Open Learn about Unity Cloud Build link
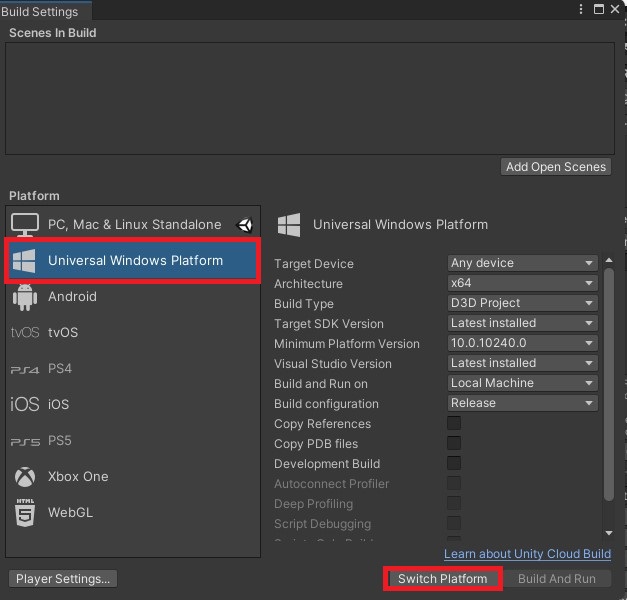The width and height of the screenshot is (627, 600). [x=527, y=554]
